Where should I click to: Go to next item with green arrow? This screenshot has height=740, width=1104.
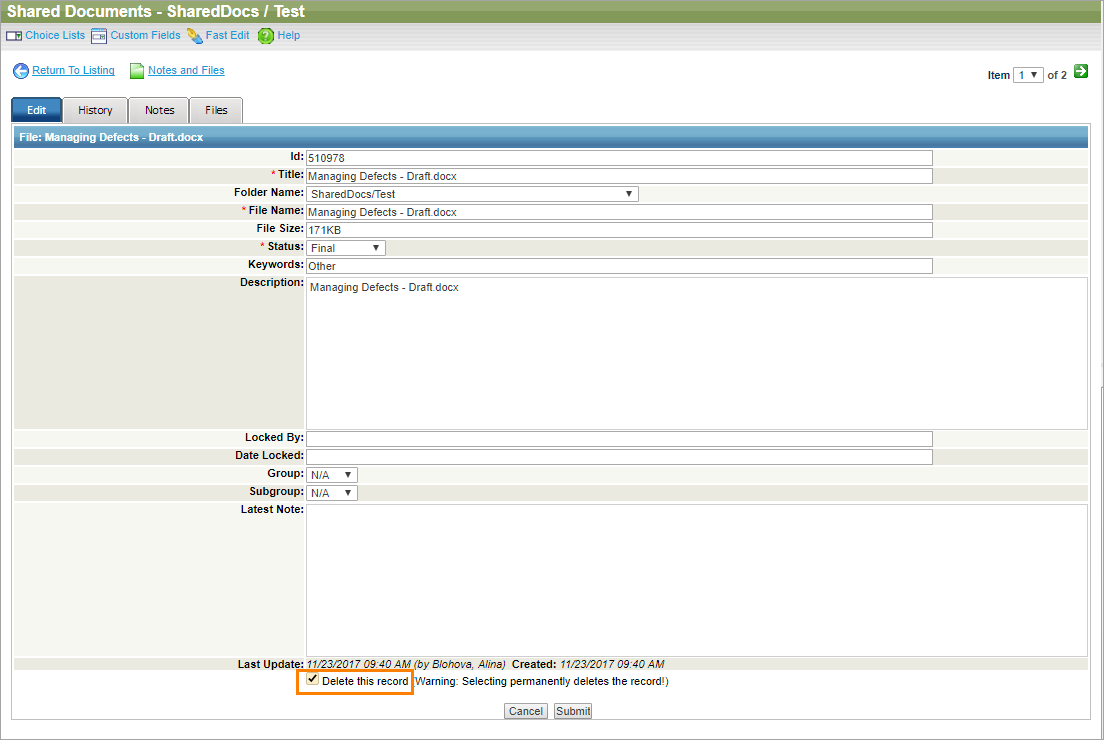click(x=1081, y=73)
